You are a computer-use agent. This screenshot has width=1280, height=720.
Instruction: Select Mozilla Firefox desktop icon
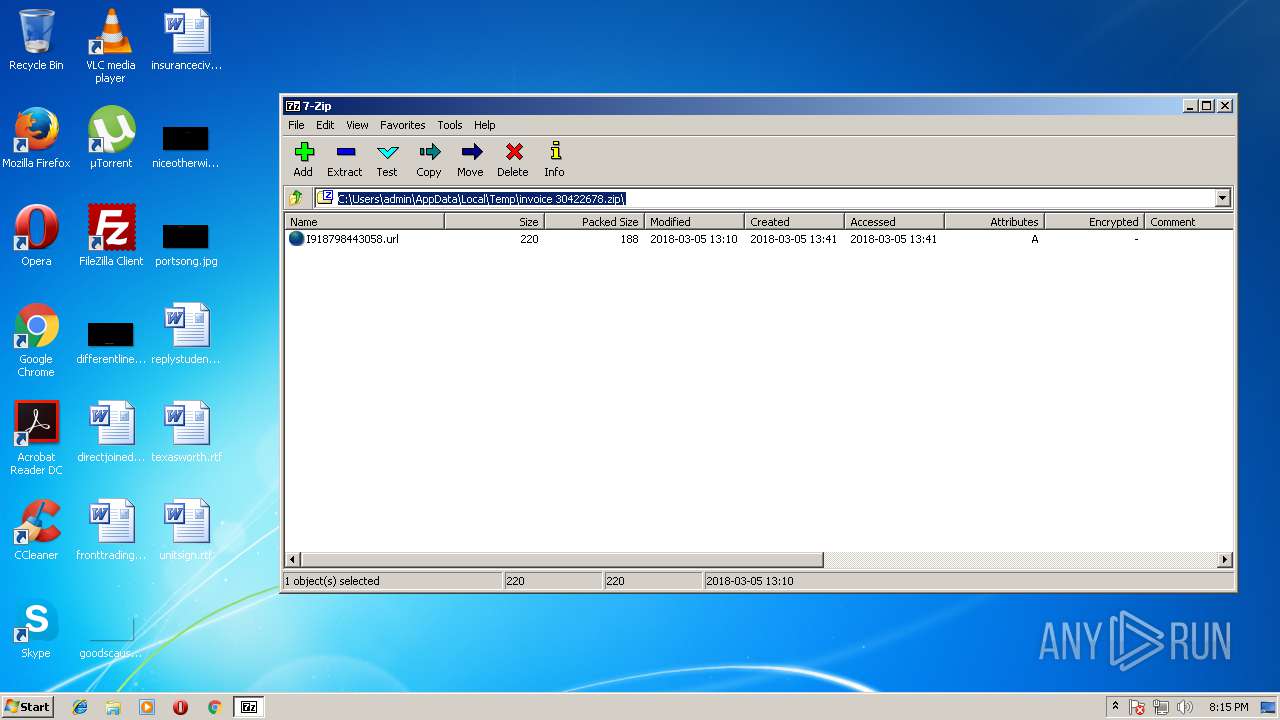(36, 138)
